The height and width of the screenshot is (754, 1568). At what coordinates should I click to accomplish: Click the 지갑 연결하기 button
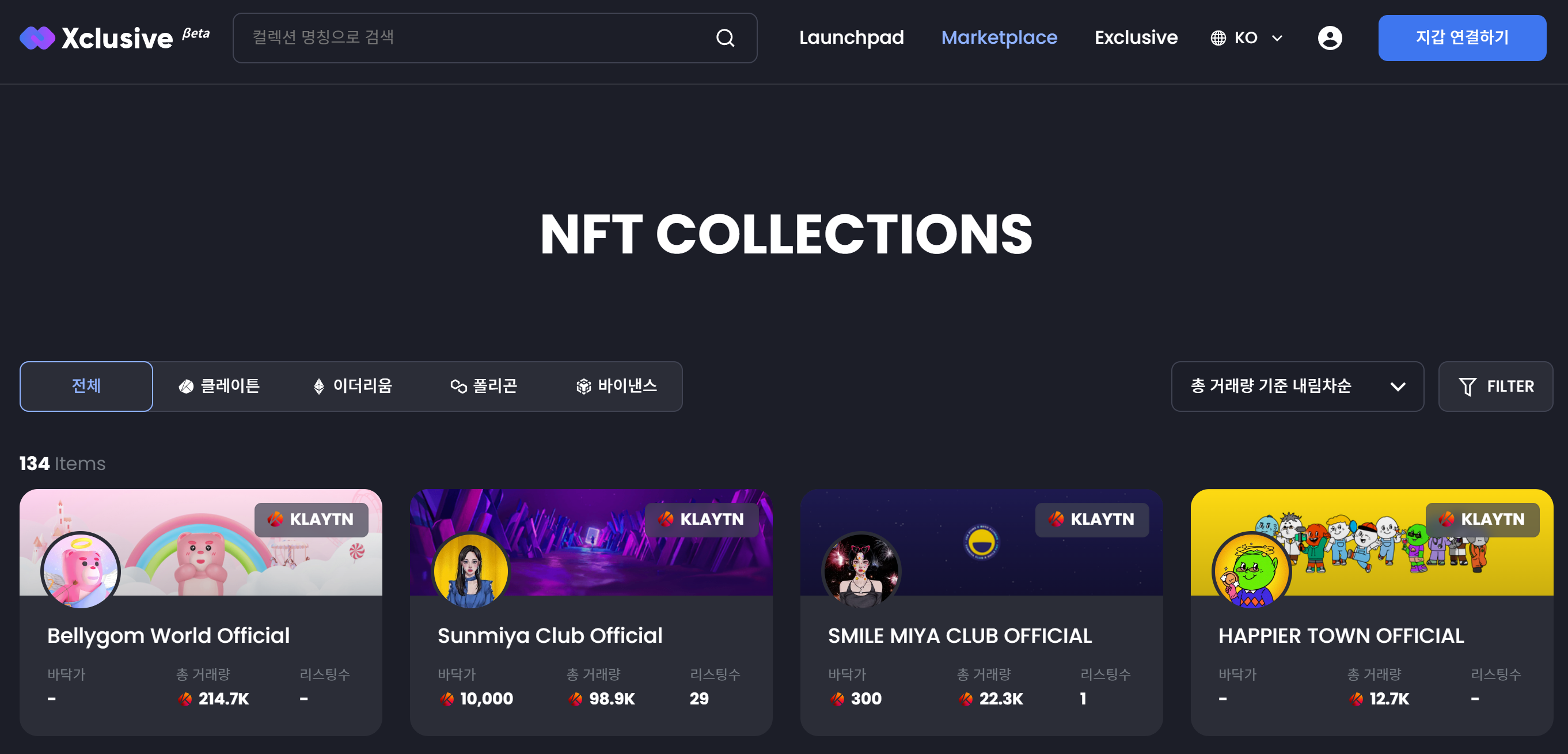point(1461,38)
